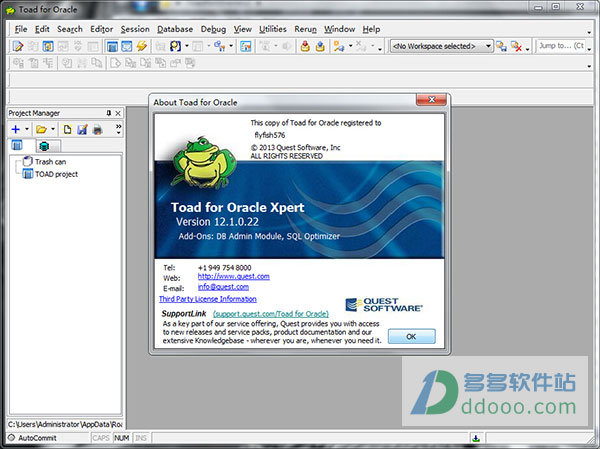Click the Jump to search field
Image resolution: width=600 pixels, height=449 pixels.
(560, 46)
